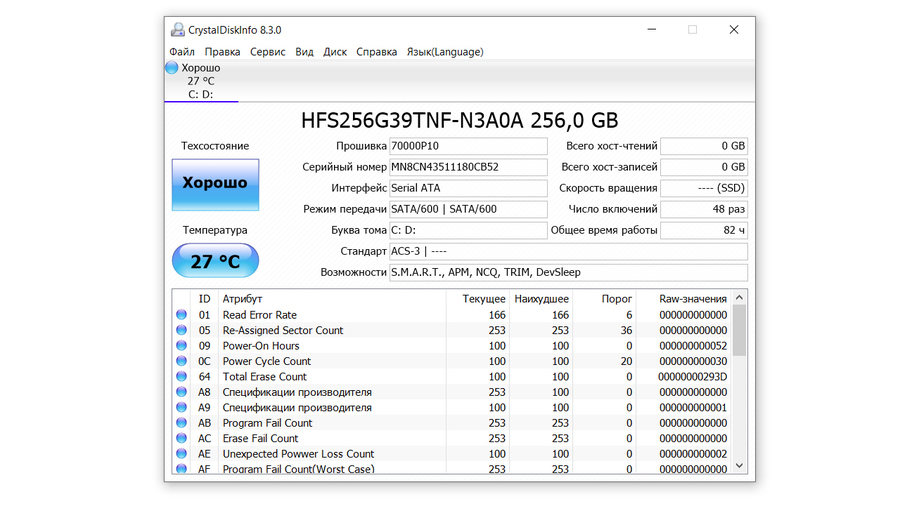Click the Стандарт field ACS-3

tap(568, 251)
